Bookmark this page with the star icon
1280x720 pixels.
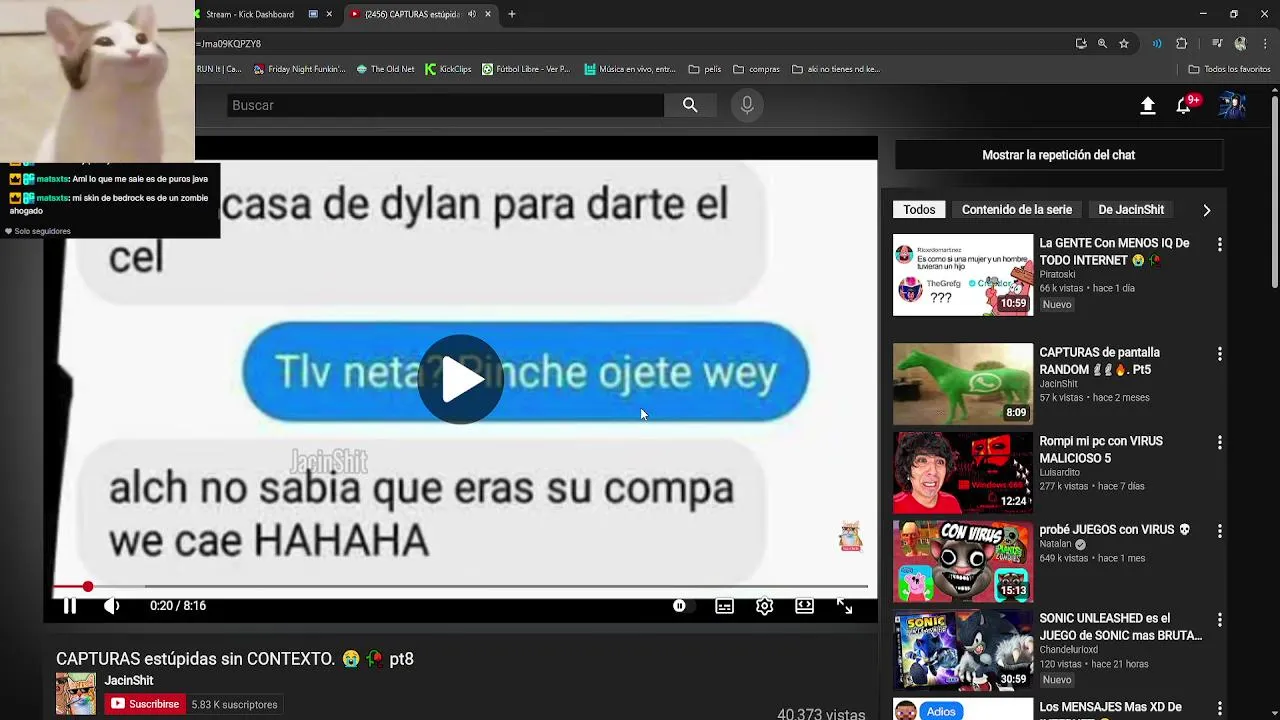pyautogui.click(x=1124, y=44)
